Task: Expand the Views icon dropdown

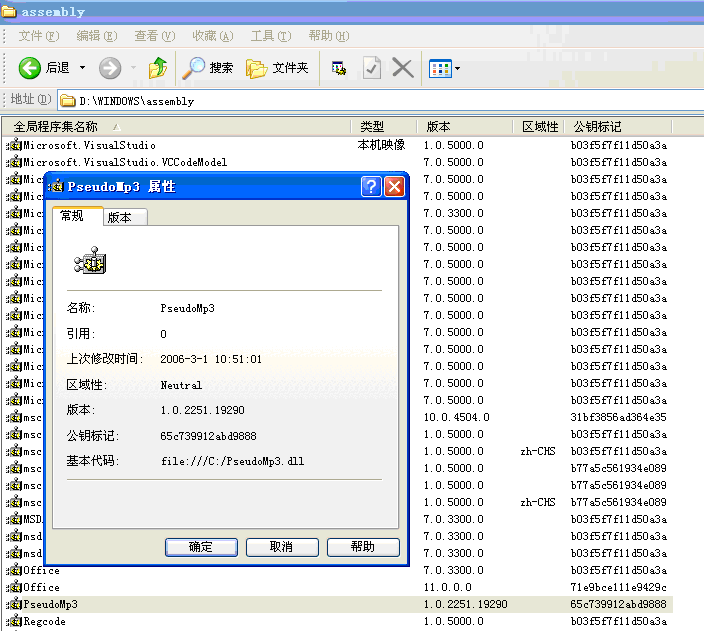Action: coord(458,69)
